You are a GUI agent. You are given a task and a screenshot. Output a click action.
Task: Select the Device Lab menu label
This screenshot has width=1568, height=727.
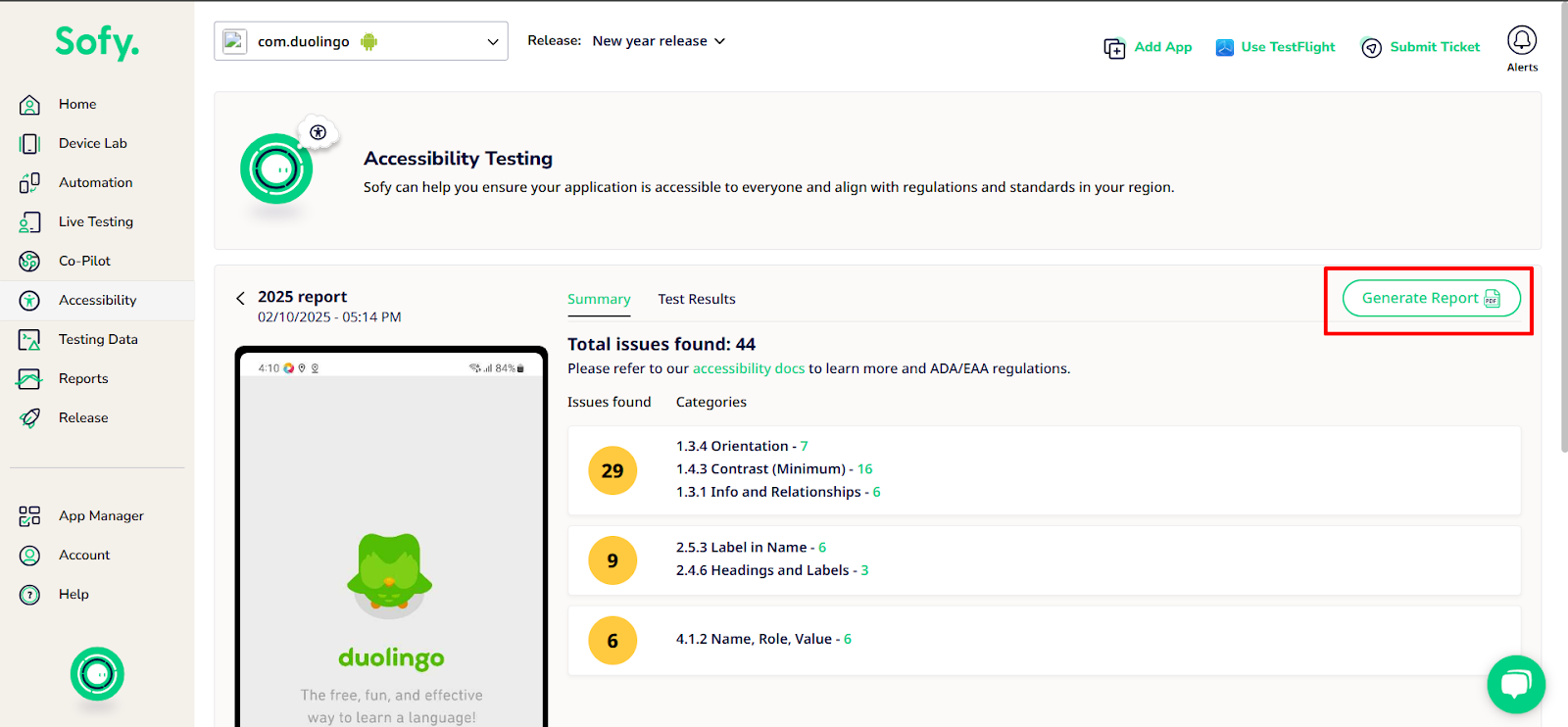pos(93,143)
